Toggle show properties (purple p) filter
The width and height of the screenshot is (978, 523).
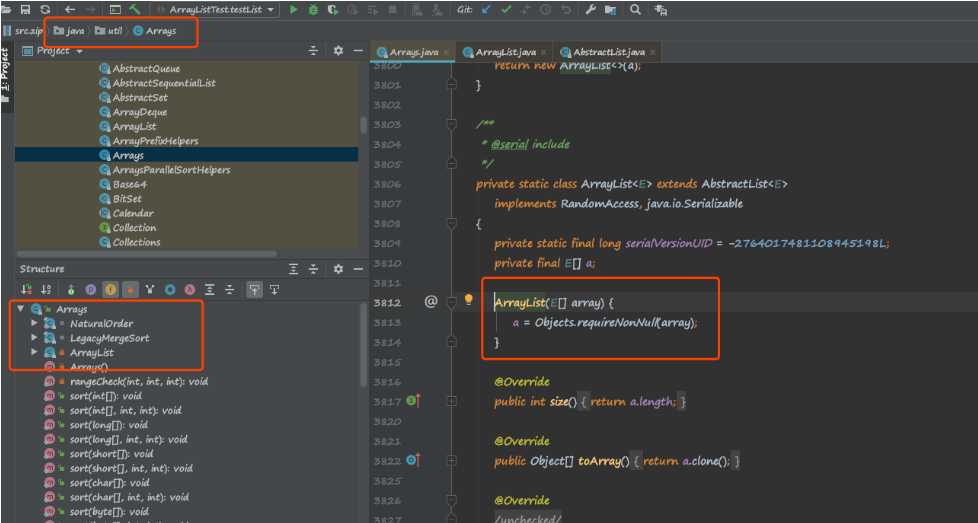click(90, 289)
